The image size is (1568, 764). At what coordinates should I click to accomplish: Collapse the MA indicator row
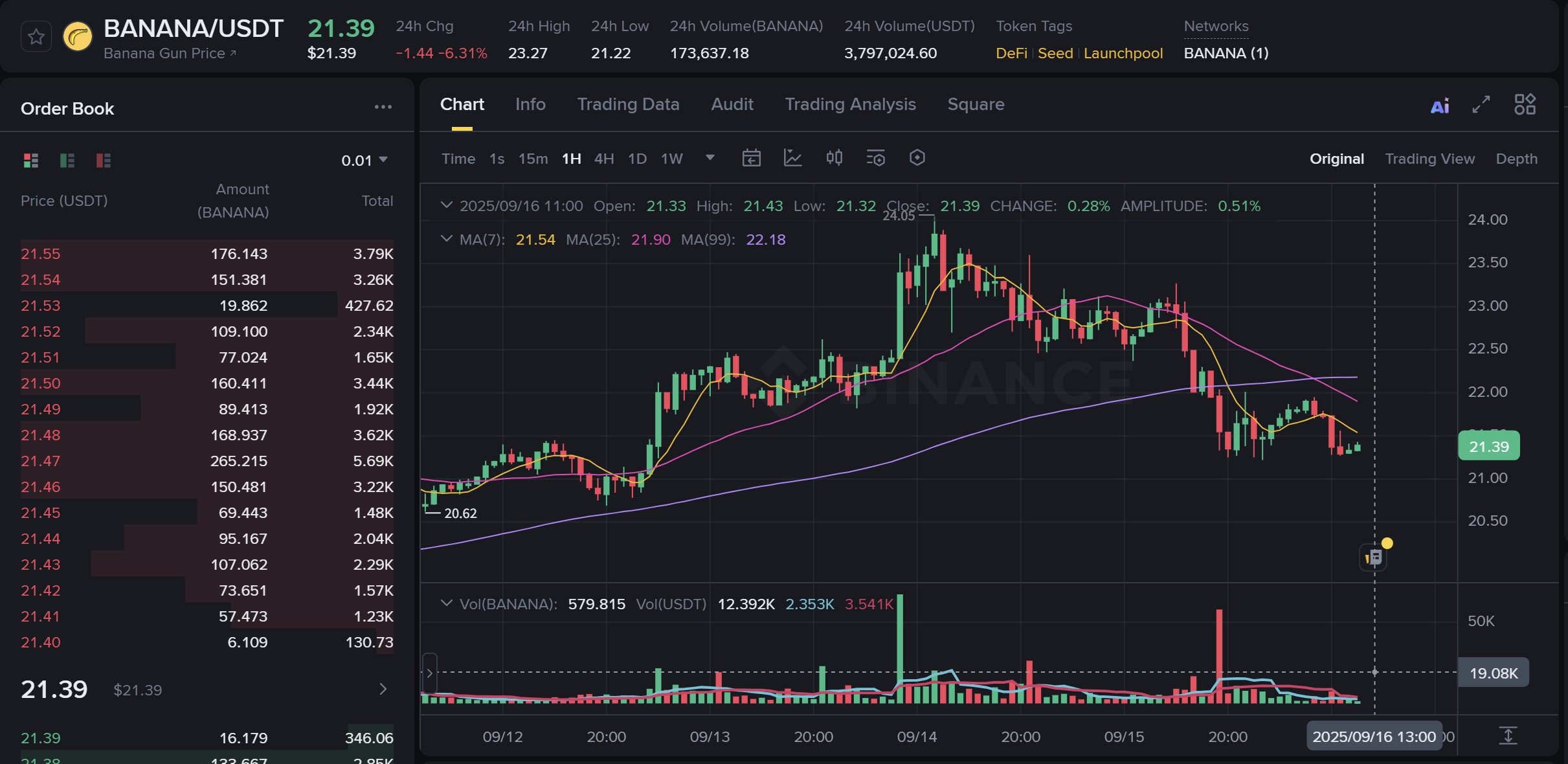point(446,239)
